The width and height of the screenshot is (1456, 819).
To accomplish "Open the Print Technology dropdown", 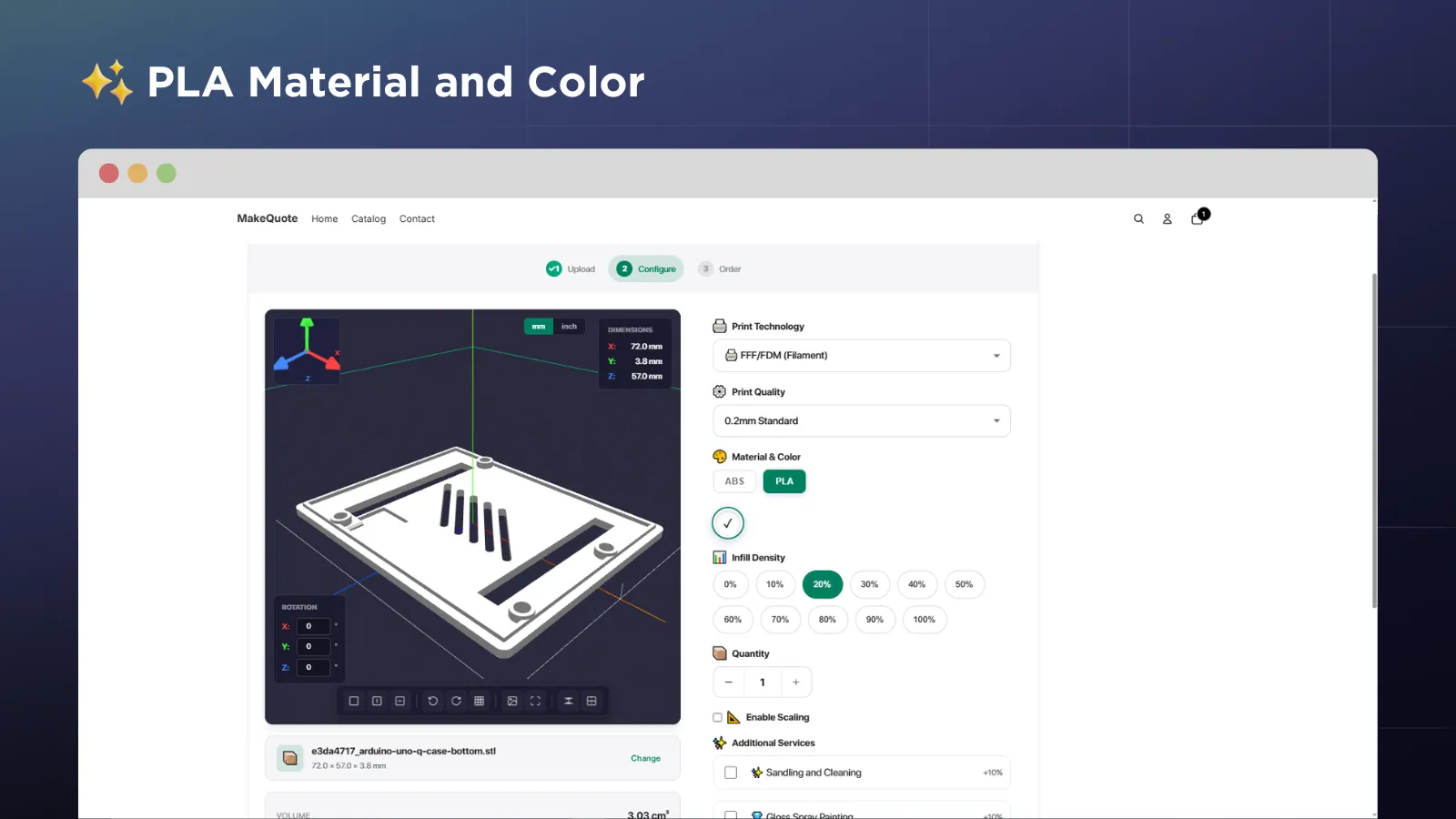I will tap(861, 355).
